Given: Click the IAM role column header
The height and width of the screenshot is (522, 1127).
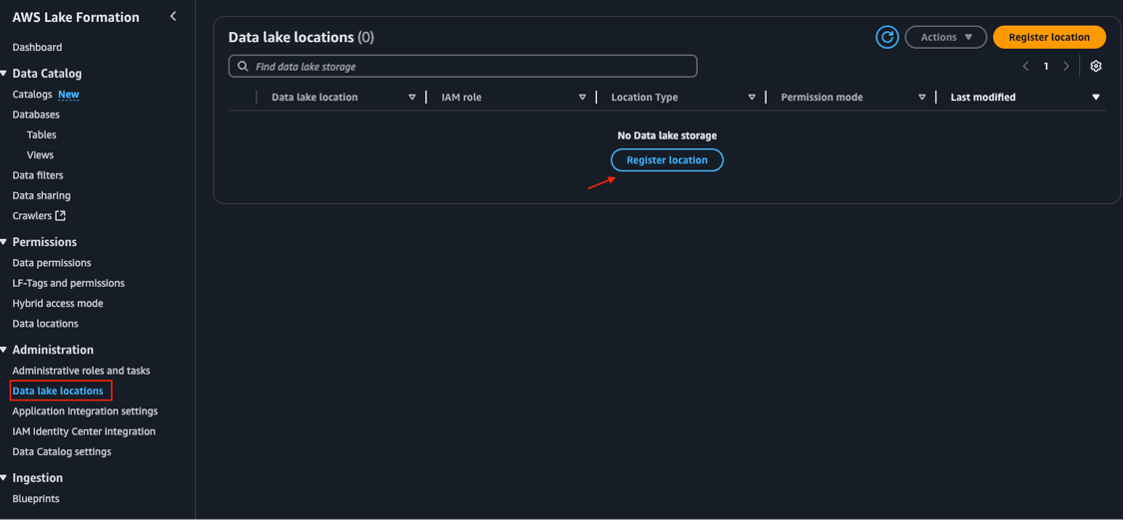Looking at the screenshot, I should (x=461, y=97).
